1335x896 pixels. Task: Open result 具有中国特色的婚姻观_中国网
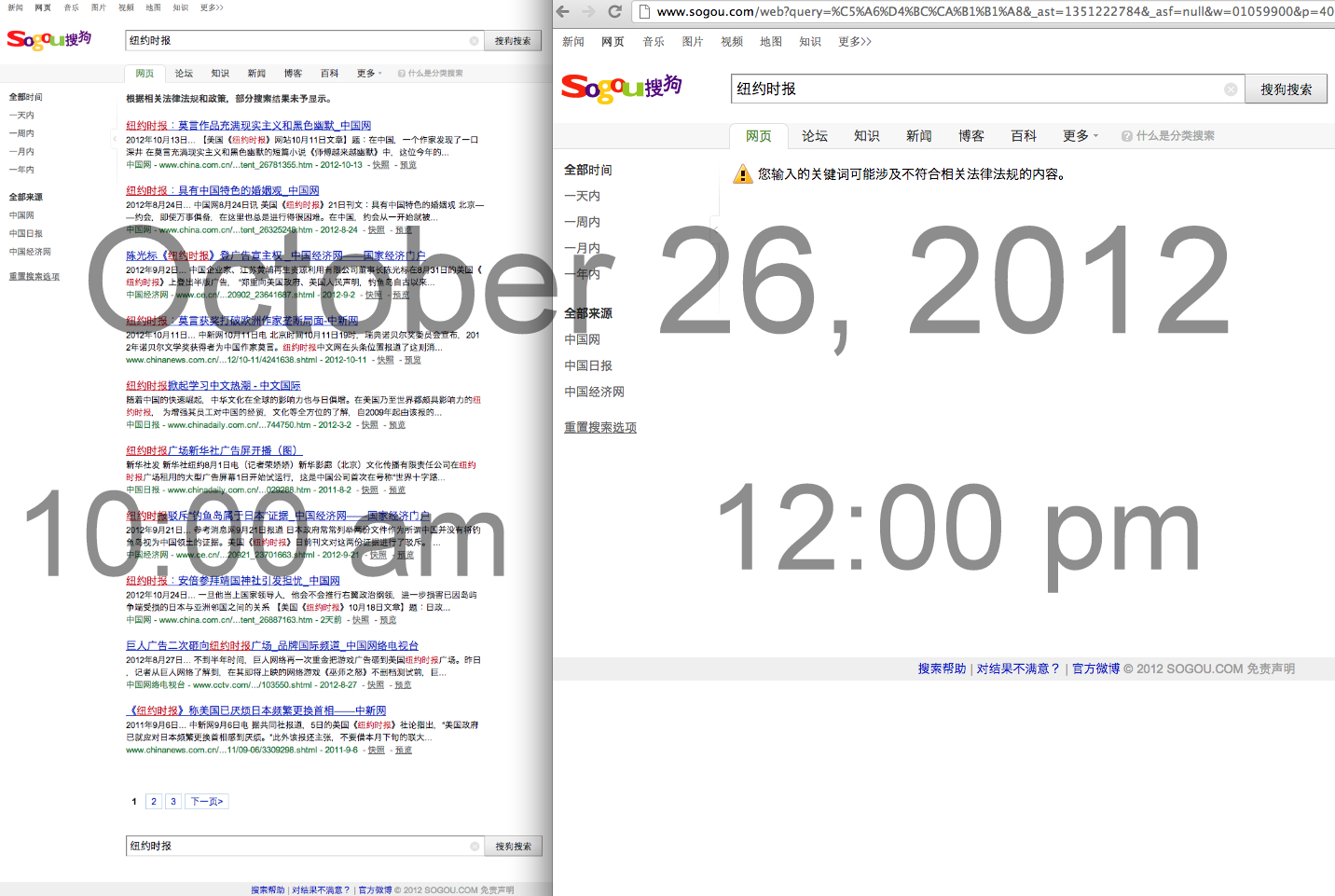click(223, 191)
